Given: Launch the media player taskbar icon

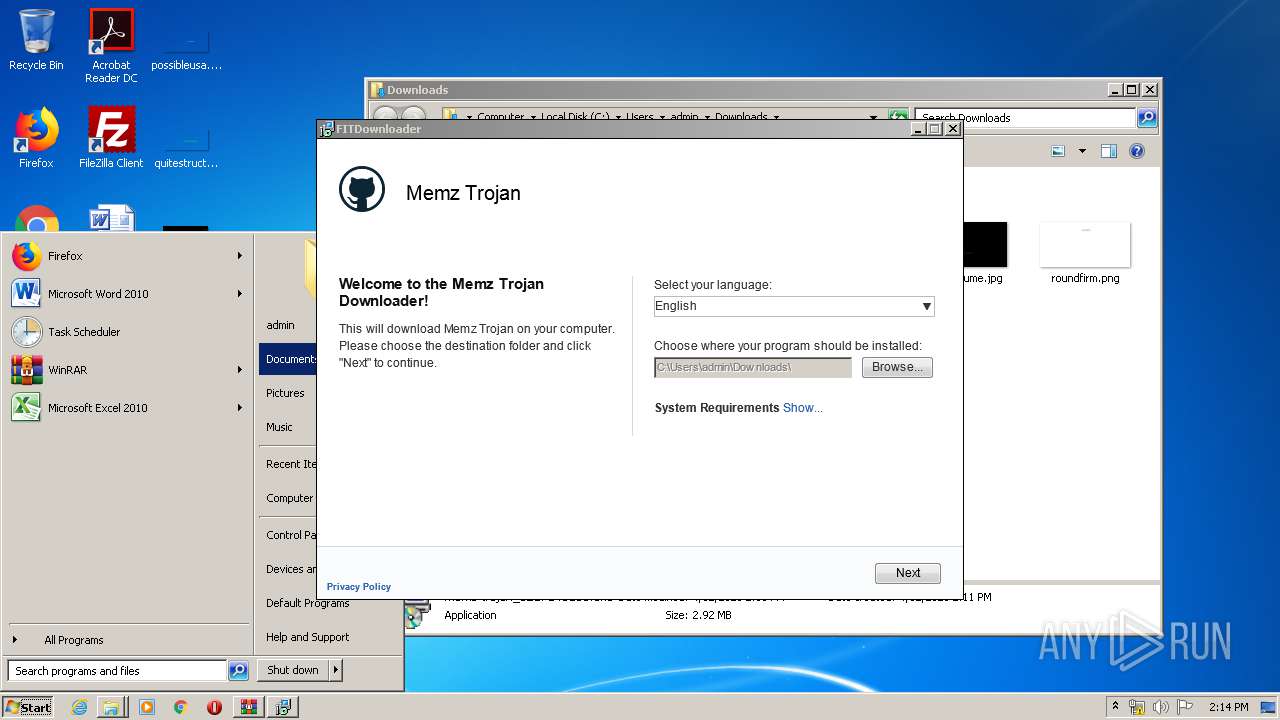Looking at the screenshot, I should (147, 707).
